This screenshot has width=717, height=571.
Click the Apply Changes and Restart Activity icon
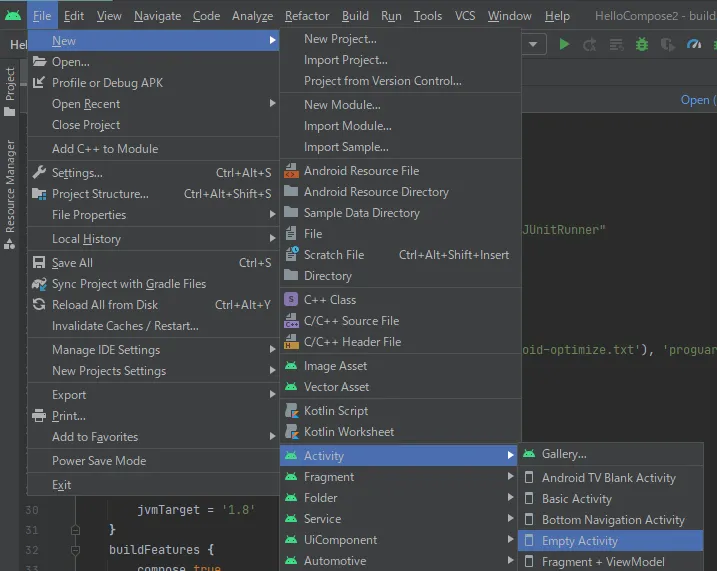(x=590, y=44)
